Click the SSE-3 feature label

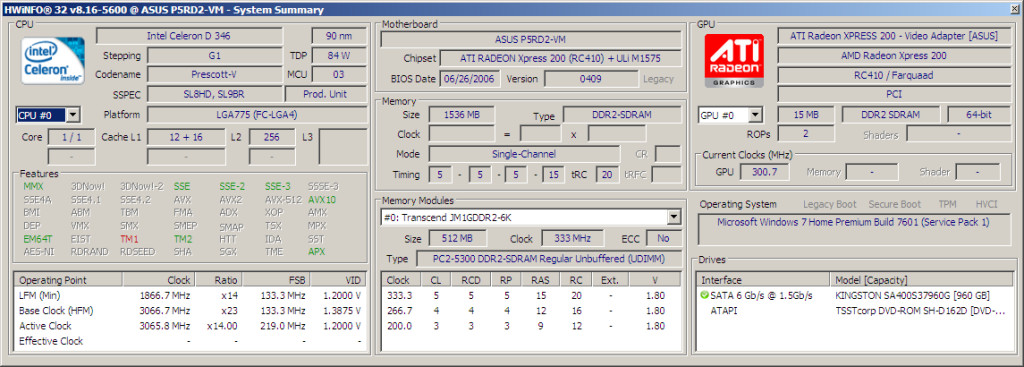(278, 186)
